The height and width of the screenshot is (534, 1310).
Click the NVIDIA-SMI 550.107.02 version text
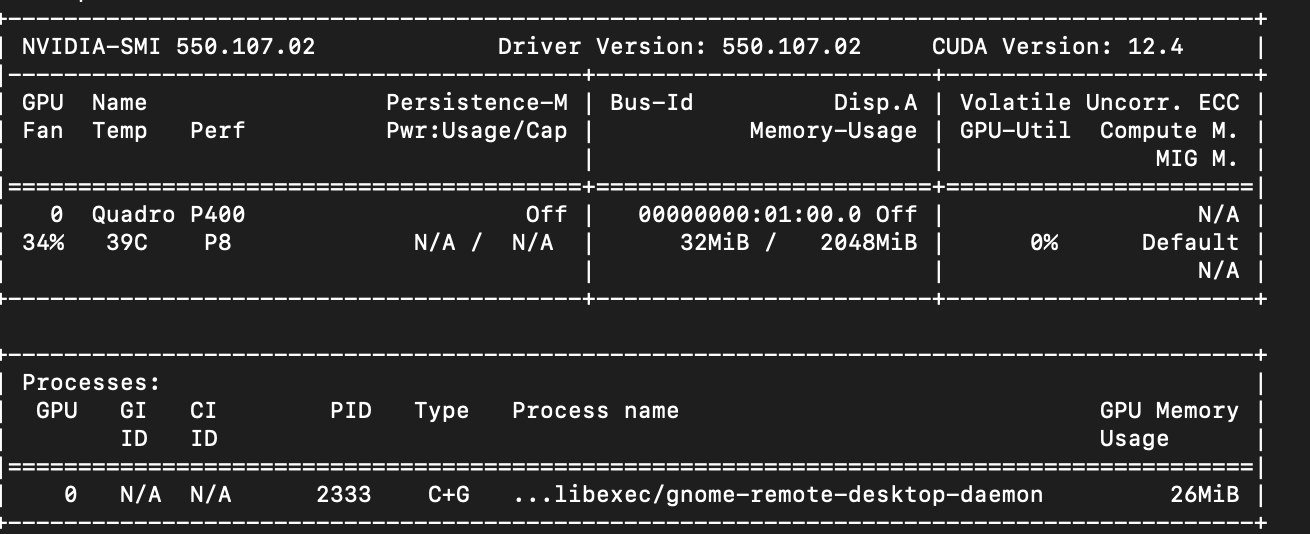(168, 47)
